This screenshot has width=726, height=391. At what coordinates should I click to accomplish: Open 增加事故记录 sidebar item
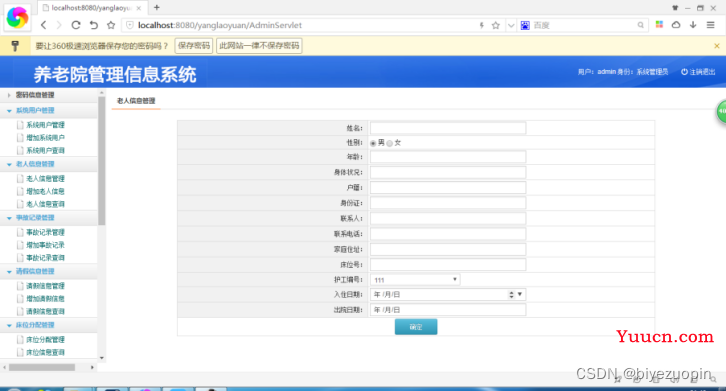point(45,245)
